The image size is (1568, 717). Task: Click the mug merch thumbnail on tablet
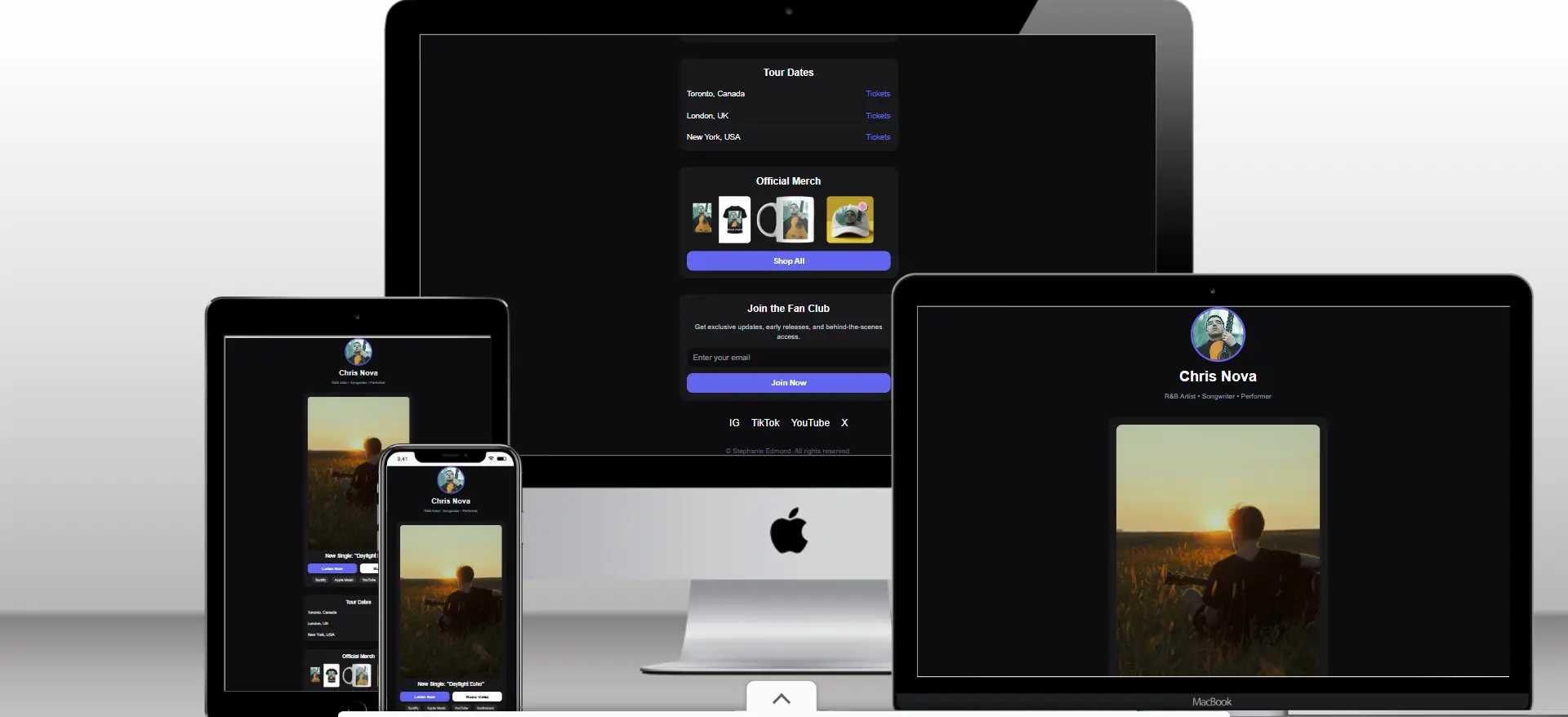pos(357,675)
